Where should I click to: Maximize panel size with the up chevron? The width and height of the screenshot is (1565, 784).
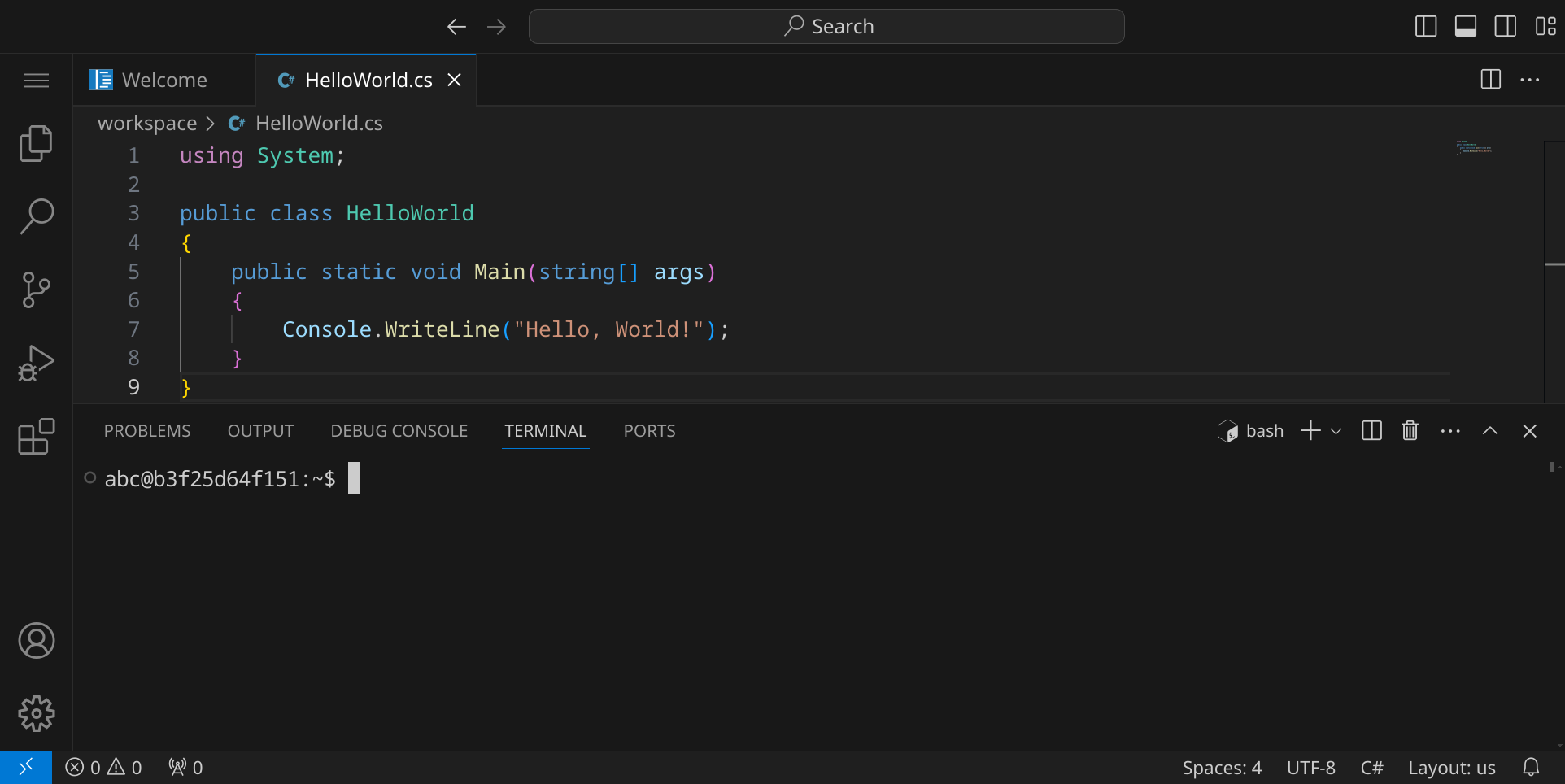click(1489, 431)
